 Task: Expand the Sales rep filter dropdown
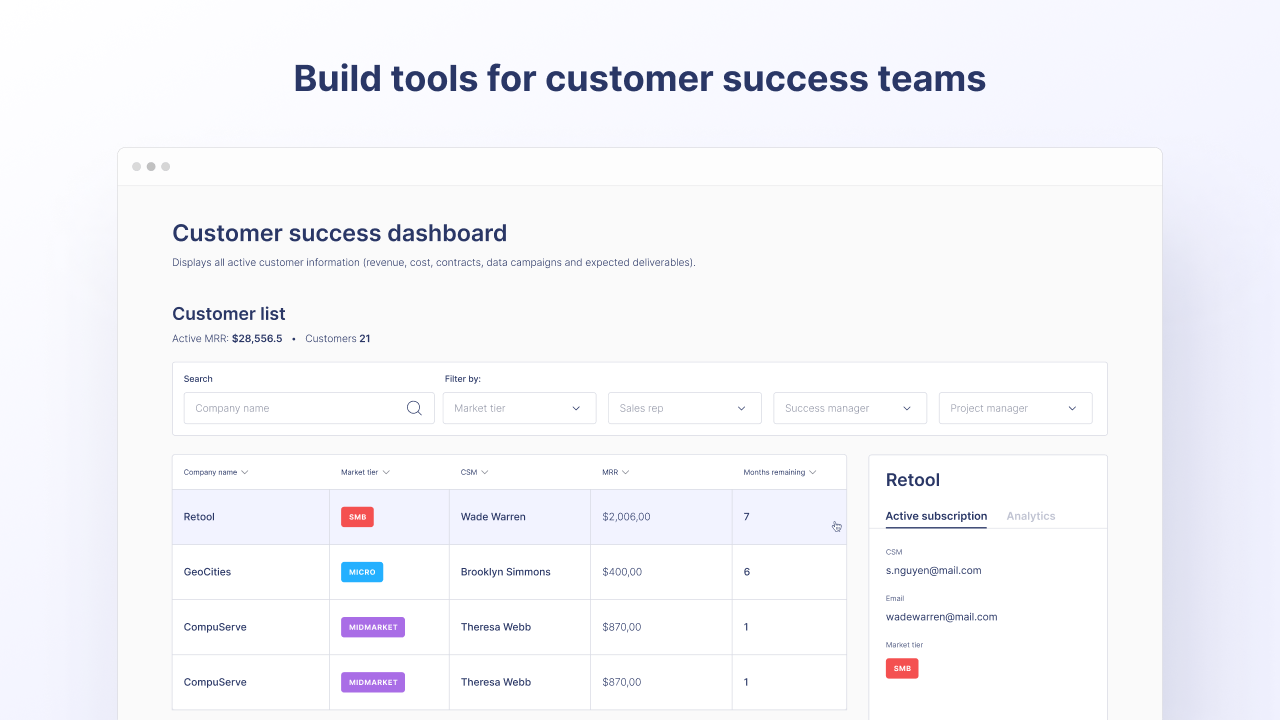684,408
